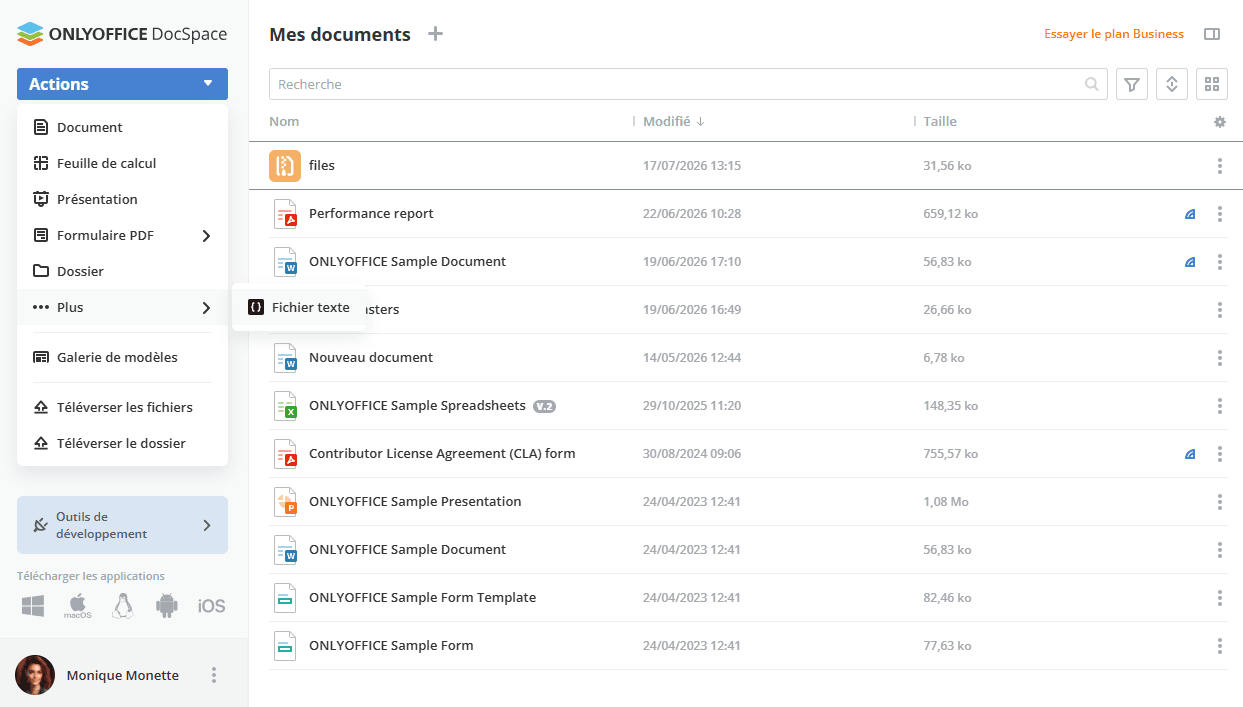Viewport: 1243px width, 707px height.
Task: Click version badge V.2 on Sample Spreadsheets
Action: click(x=544, y=406)
